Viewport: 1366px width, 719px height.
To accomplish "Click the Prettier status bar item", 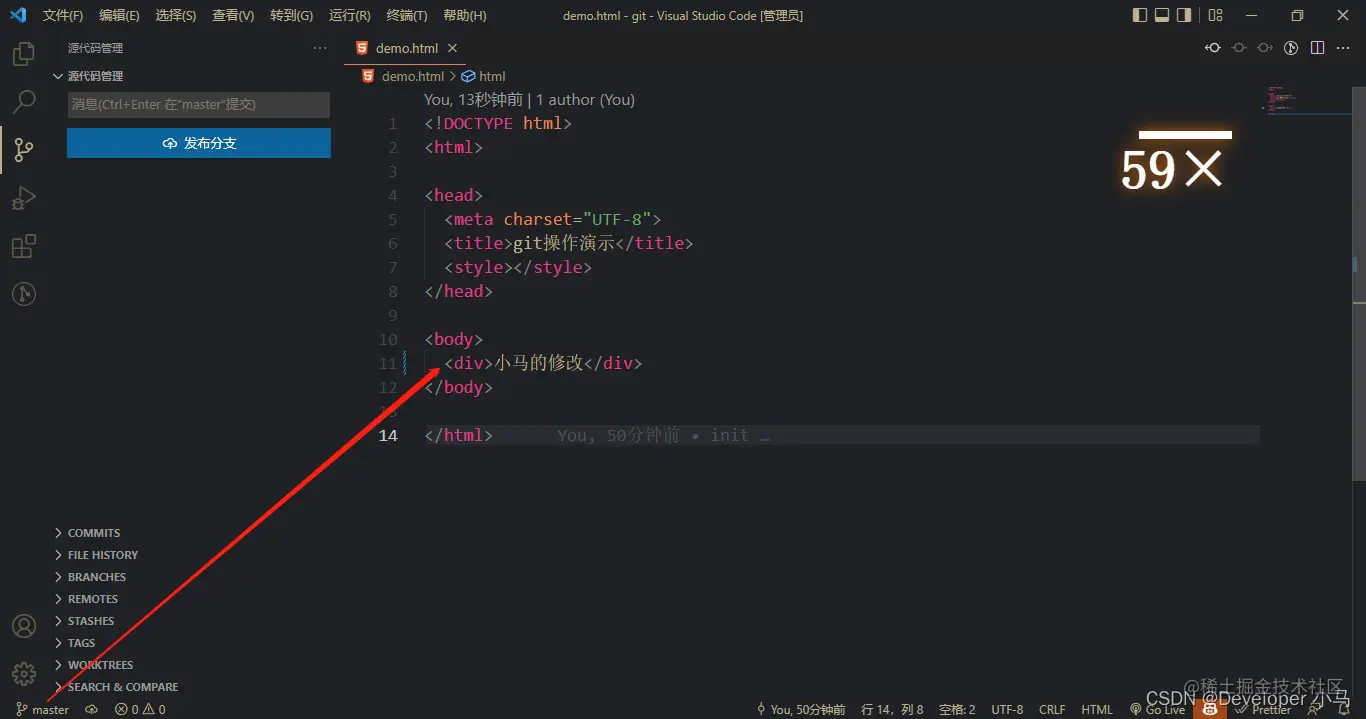I will [1265, 709].
